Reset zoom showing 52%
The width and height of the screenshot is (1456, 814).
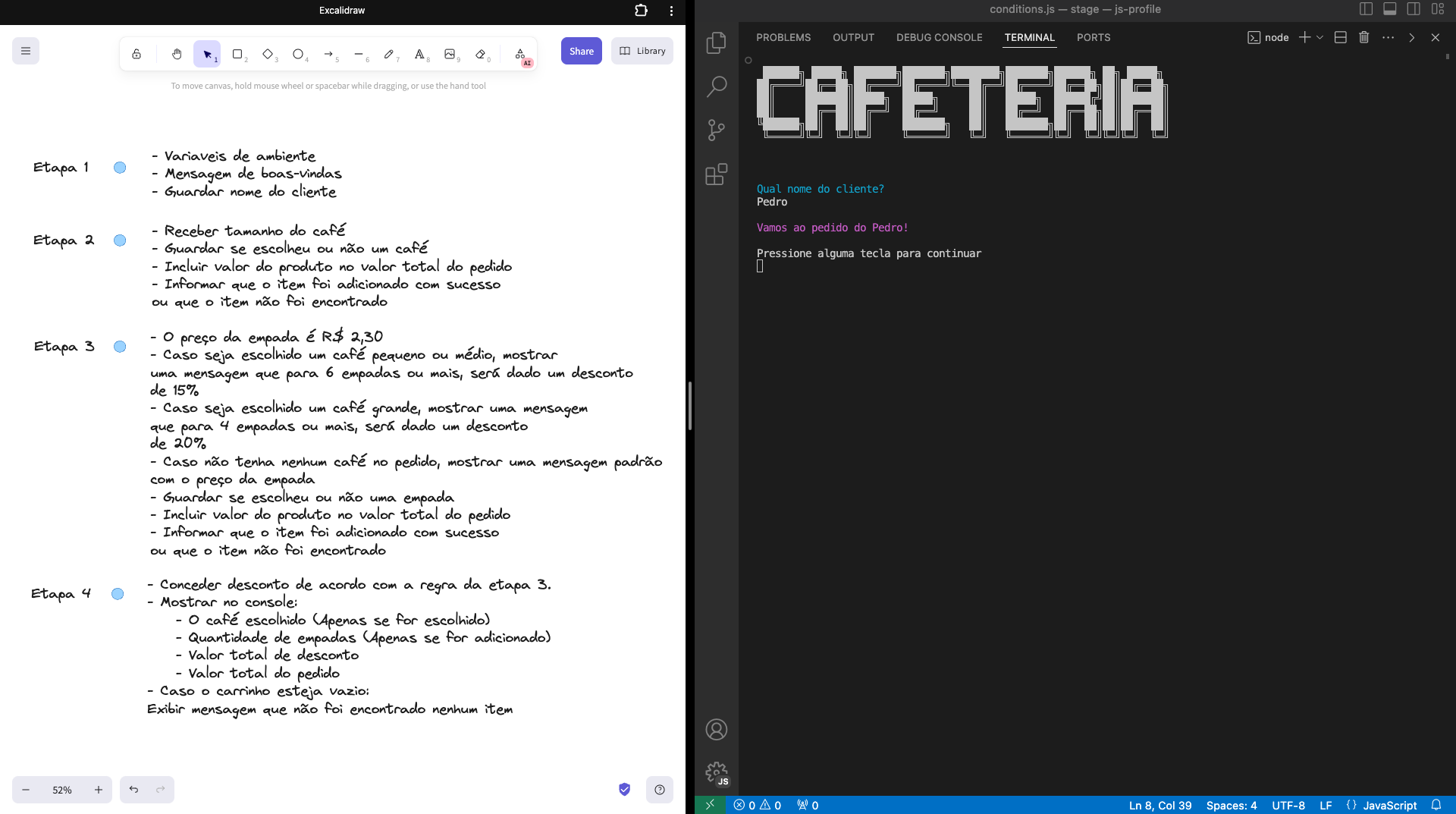coord(62,790)
